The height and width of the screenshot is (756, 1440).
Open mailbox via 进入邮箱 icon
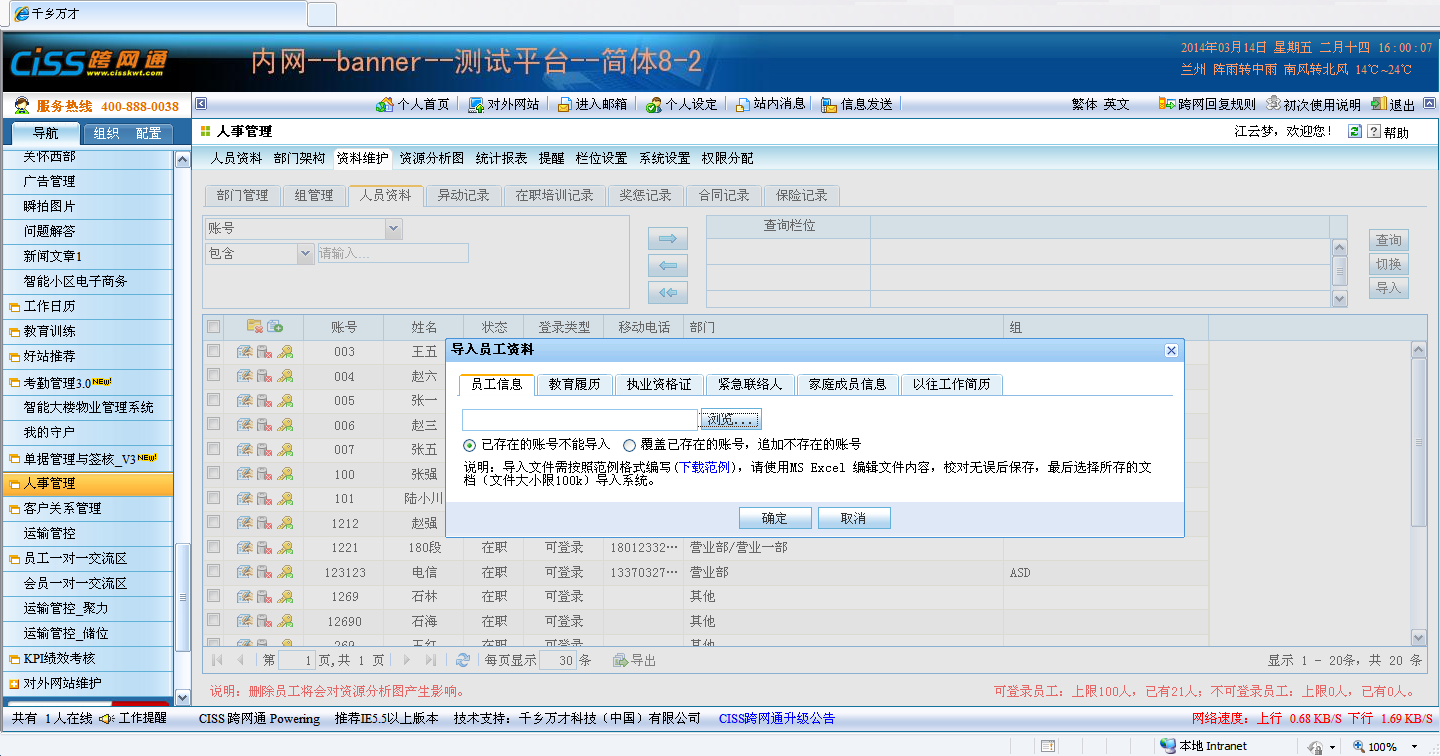(x=564, y=104)
